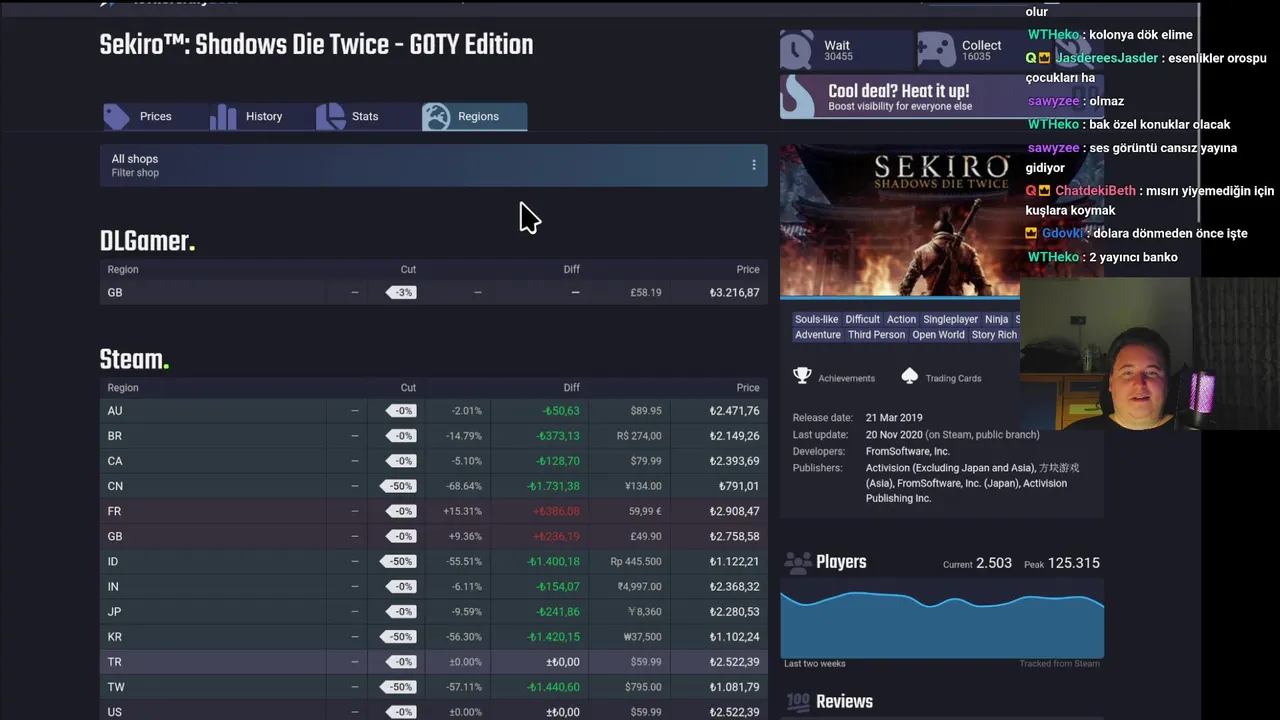Click the Stats pie chart icon
Viewport: 1280px width, 720px height.
pos(330,117)
